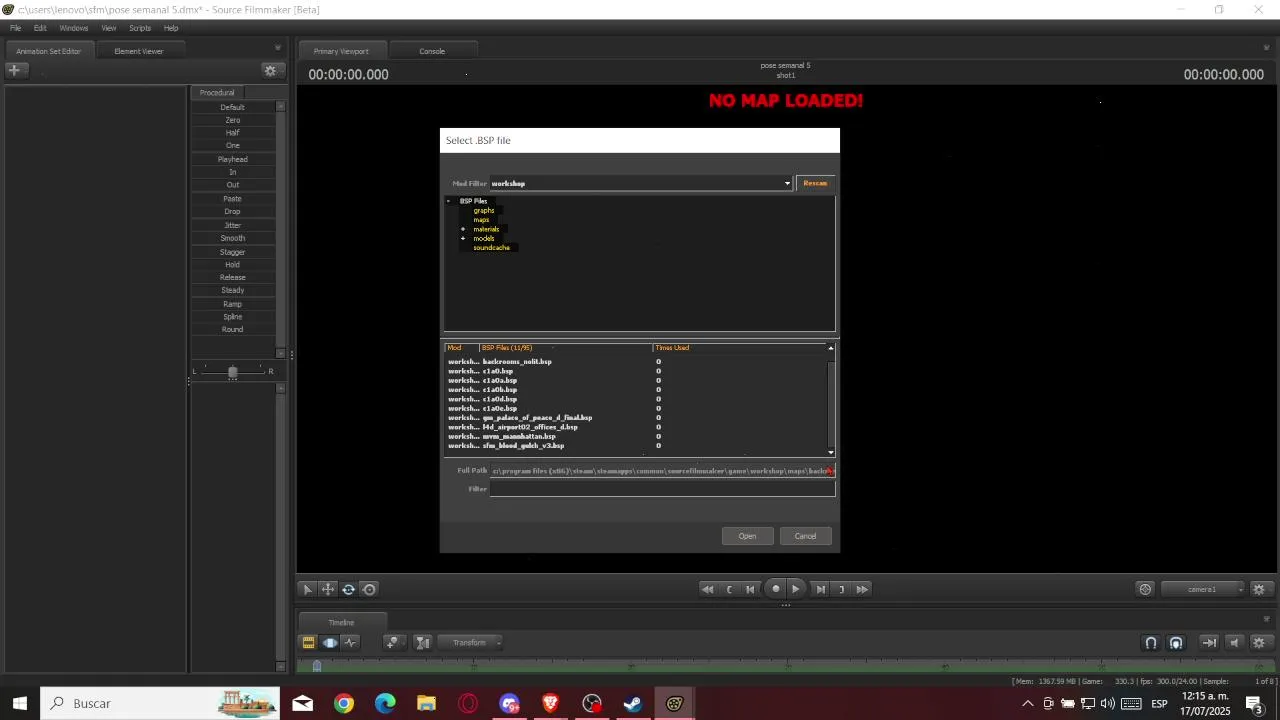Select the Playhead procedural preset

[233, 159]
